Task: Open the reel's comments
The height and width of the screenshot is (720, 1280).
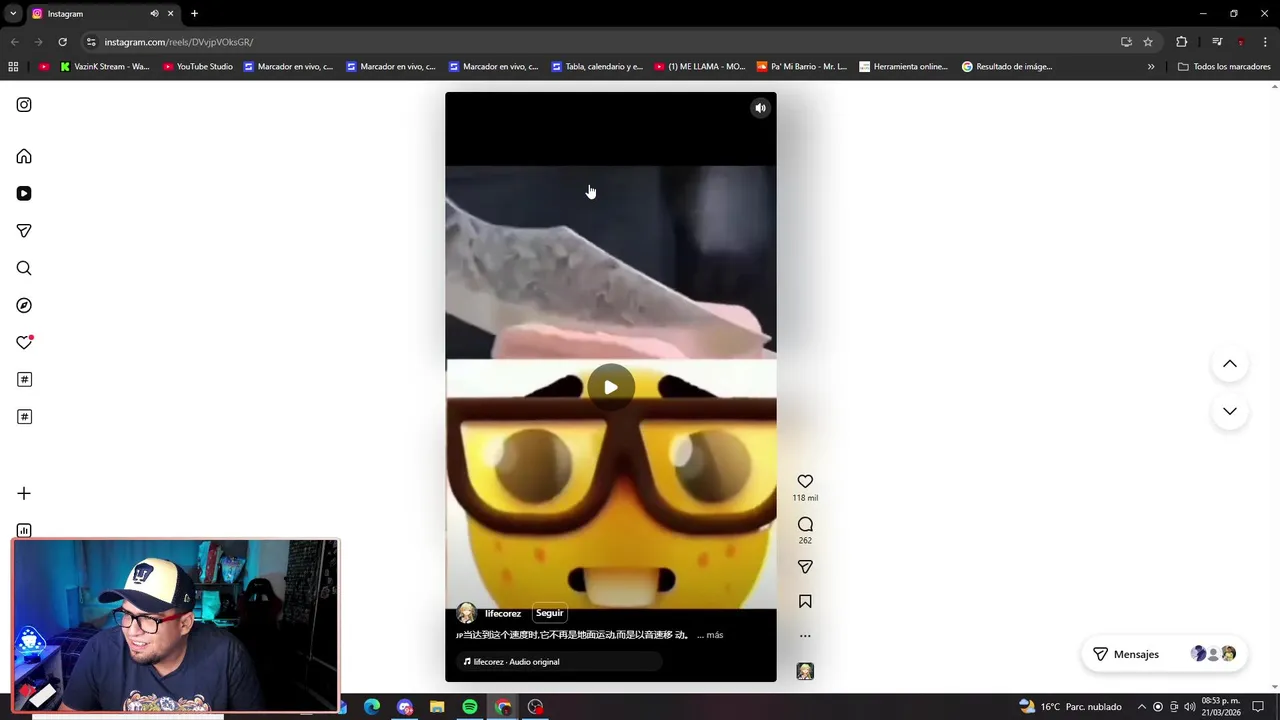Action: click(805, 524)
